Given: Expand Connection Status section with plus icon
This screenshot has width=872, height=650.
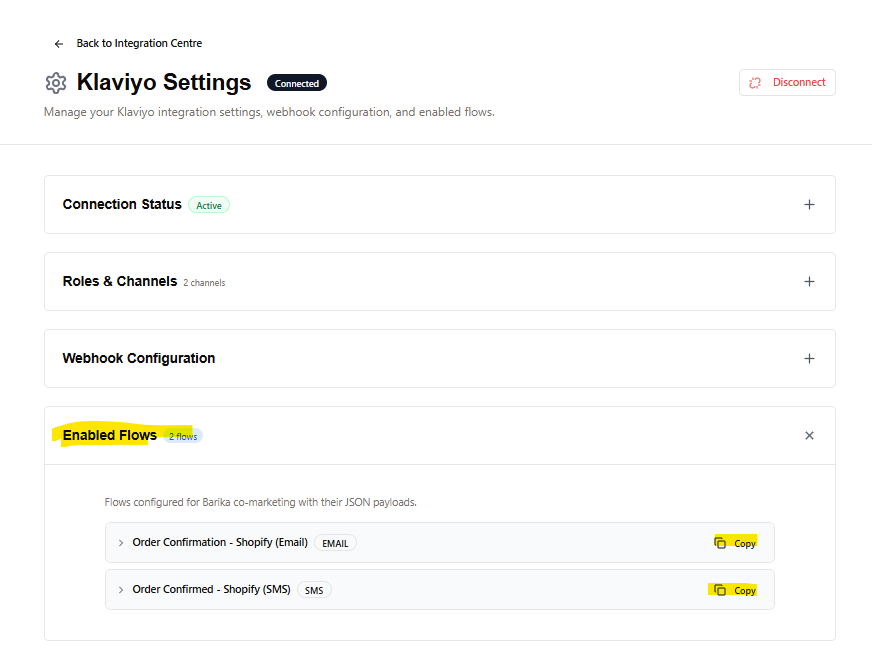Looking at the screenshot, I should 809,205.
